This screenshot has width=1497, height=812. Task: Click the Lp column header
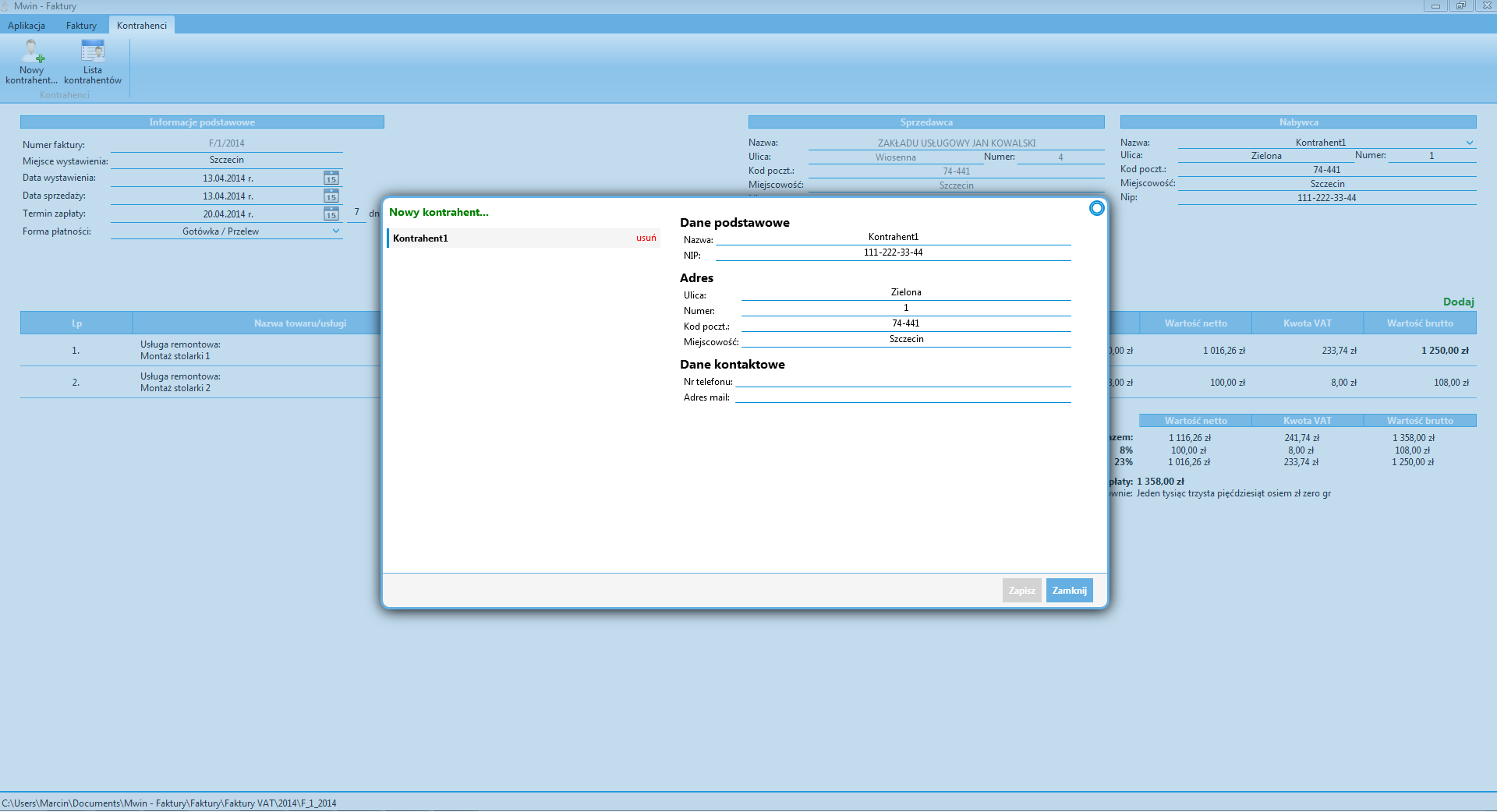(x=76, y=323)
